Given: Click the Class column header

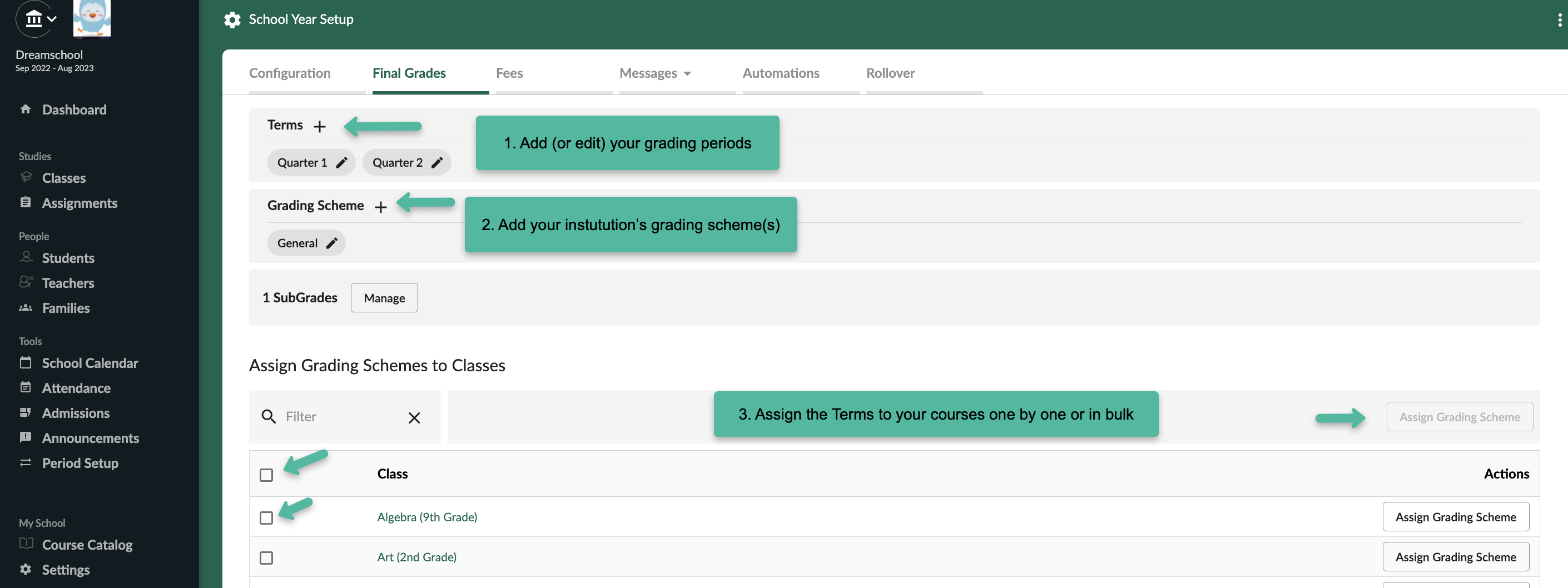Looking at the screenshot, I should (x=393, y=474).
